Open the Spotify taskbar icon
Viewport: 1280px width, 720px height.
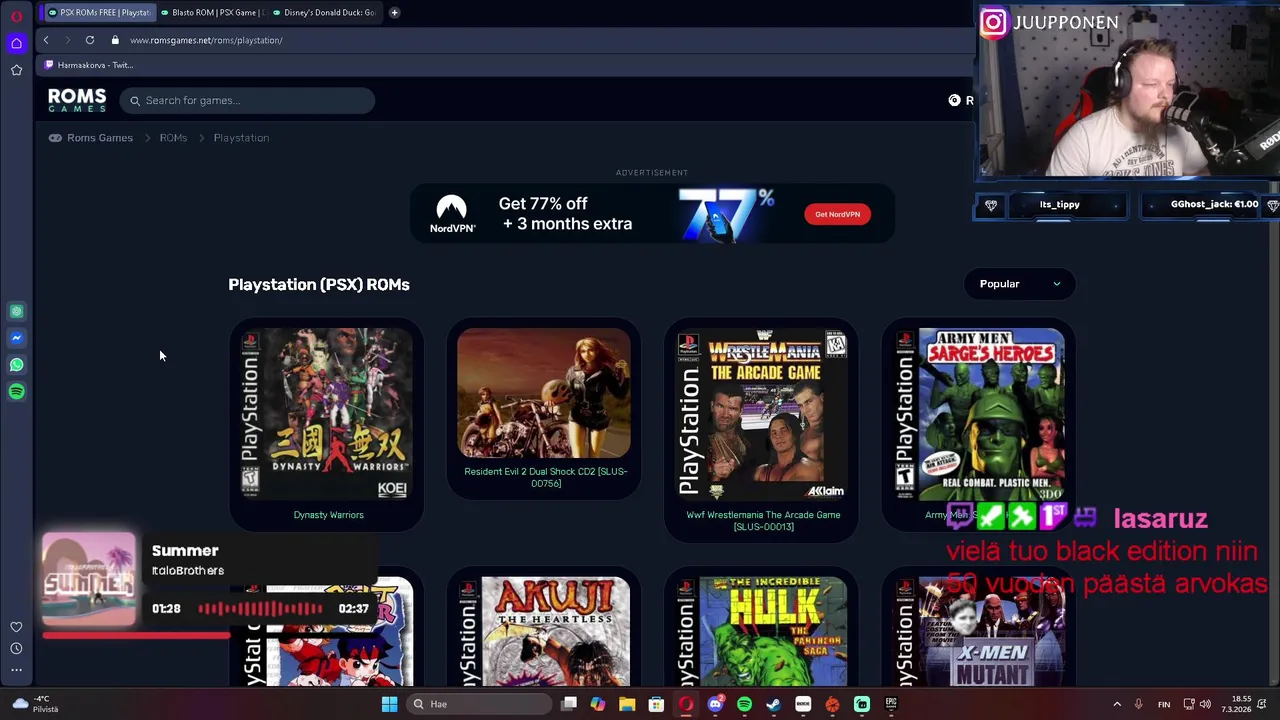[744, 704]
